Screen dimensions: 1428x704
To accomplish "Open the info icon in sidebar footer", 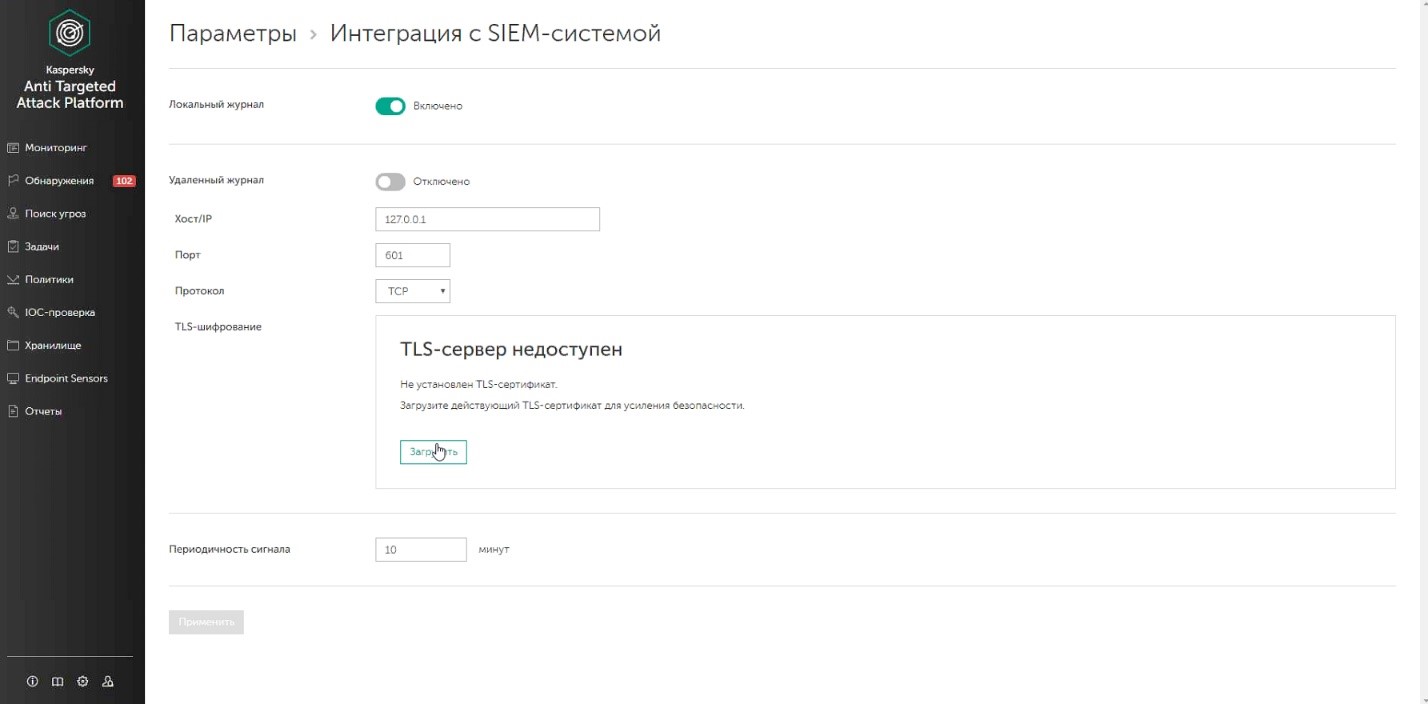I will point(32,682).
